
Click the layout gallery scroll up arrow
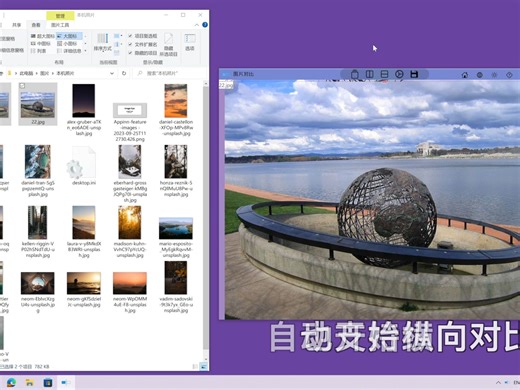pyautogui.click(x=85, y=36)
